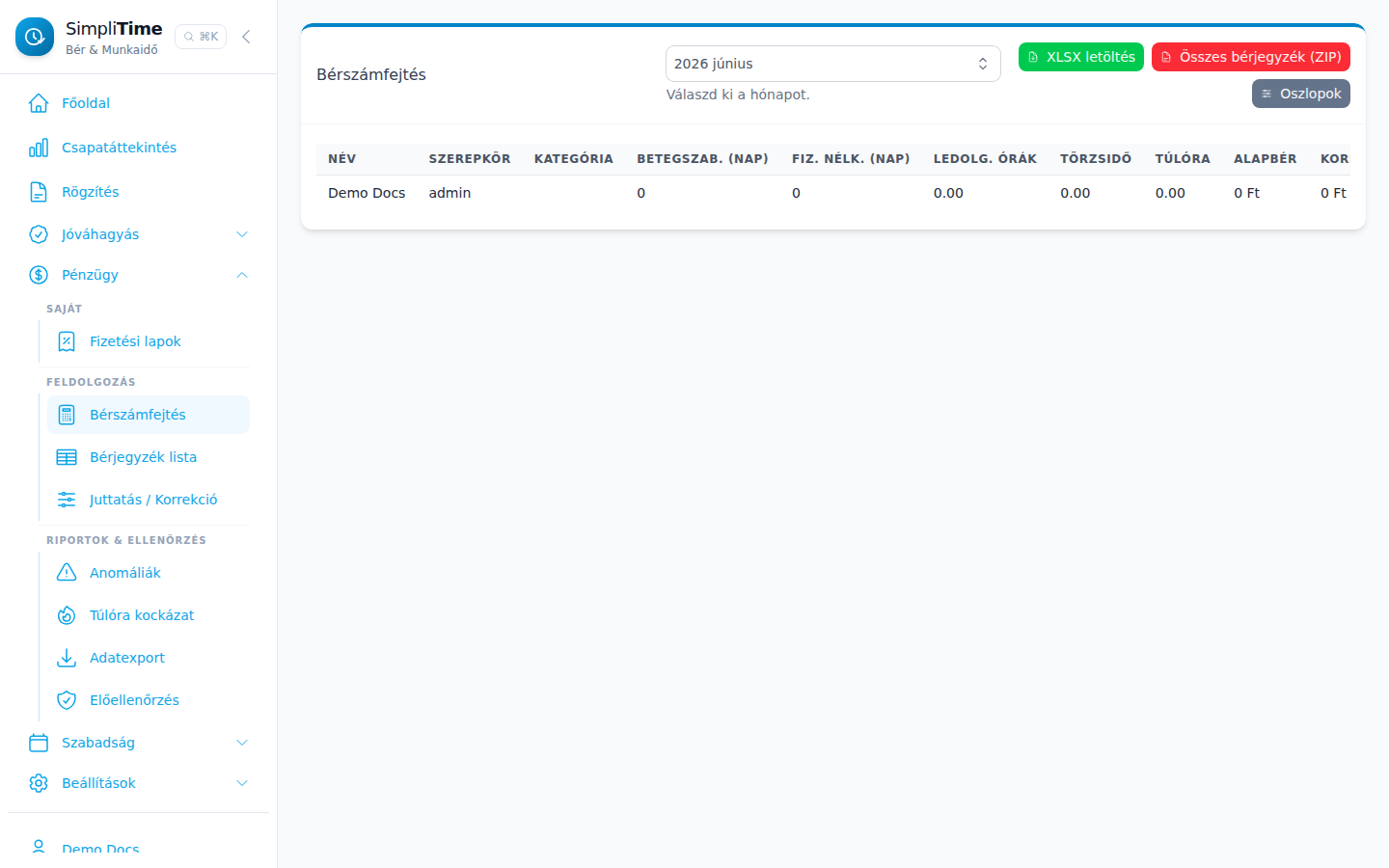
Task: Click the Bérjegyzék lista table icon
Action: pos(67,457)
